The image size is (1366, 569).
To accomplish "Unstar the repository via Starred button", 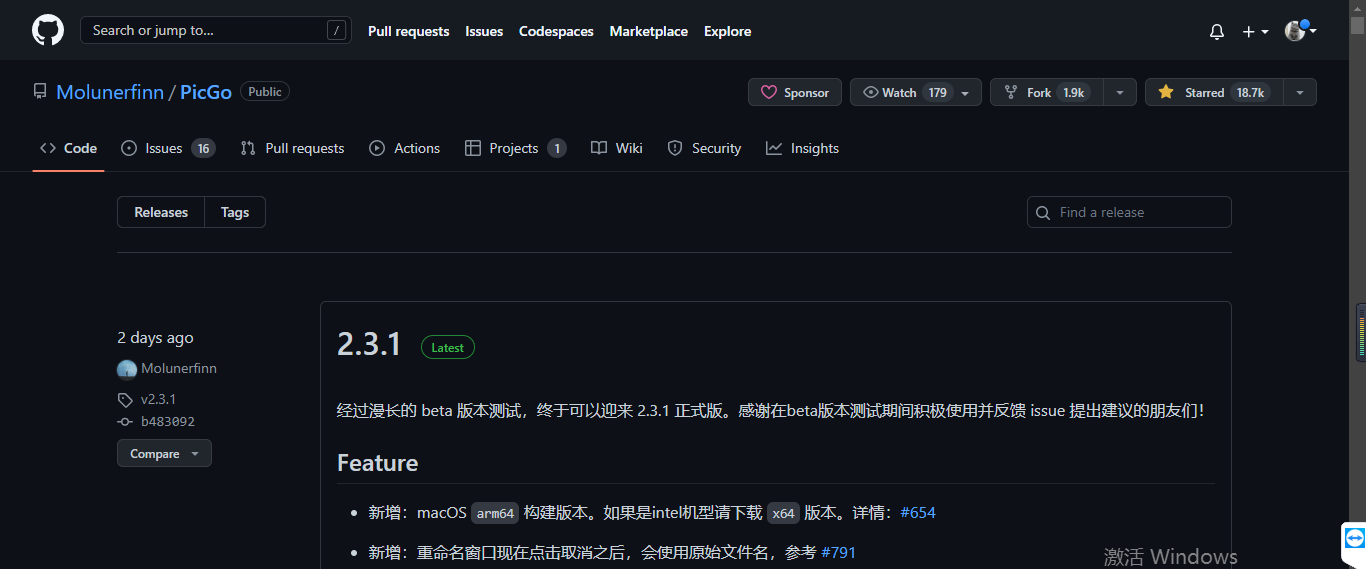I will pos(1213,92).
